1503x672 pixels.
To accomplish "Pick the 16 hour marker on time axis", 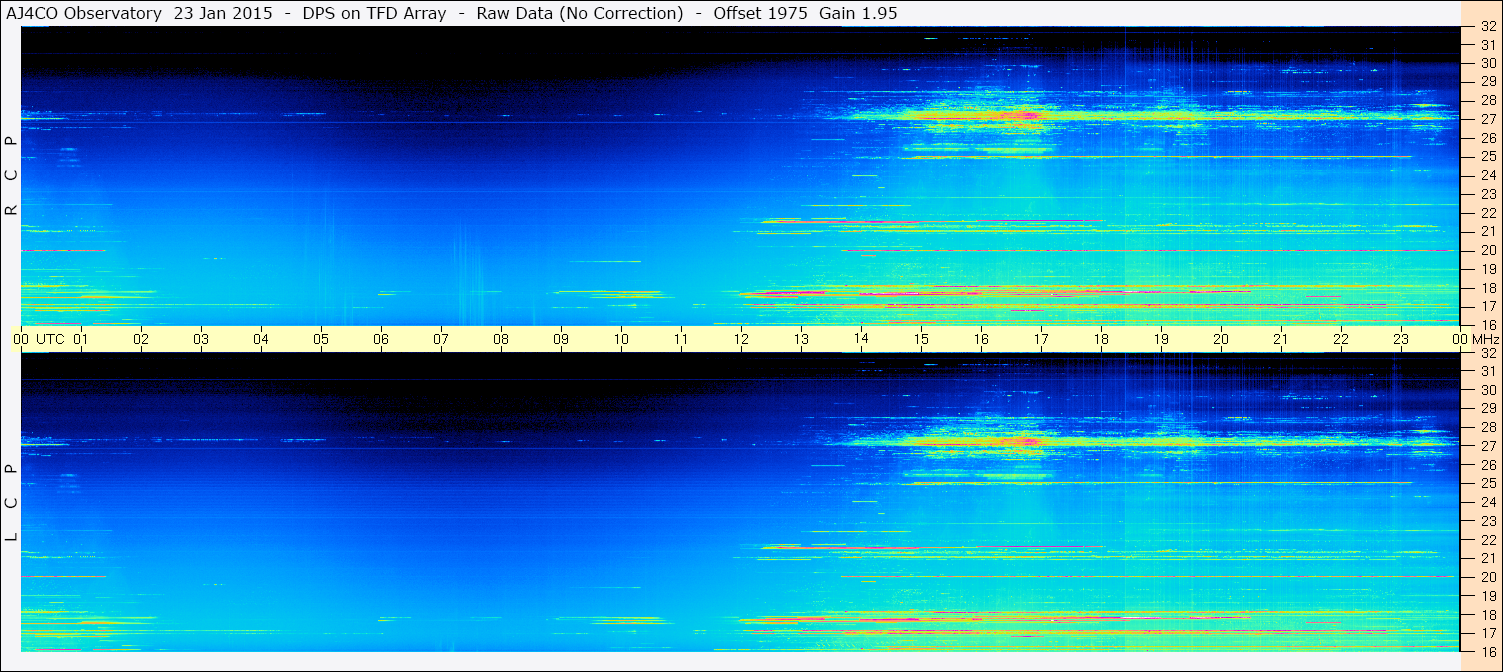I will coord(981,339).
